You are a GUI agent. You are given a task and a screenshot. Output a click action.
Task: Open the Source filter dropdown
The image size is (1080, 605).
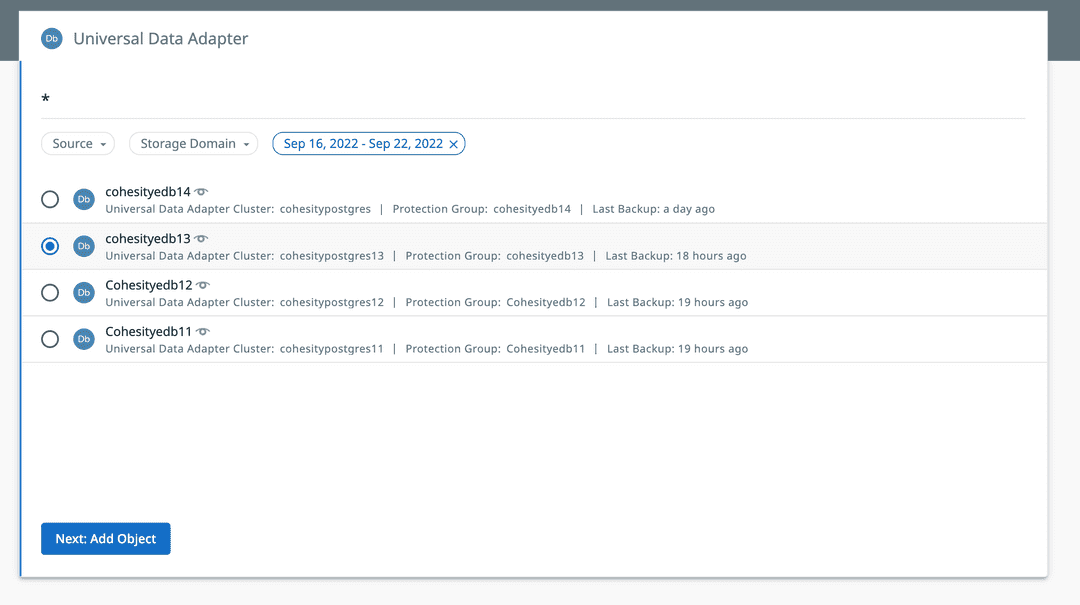pos(78,144)
